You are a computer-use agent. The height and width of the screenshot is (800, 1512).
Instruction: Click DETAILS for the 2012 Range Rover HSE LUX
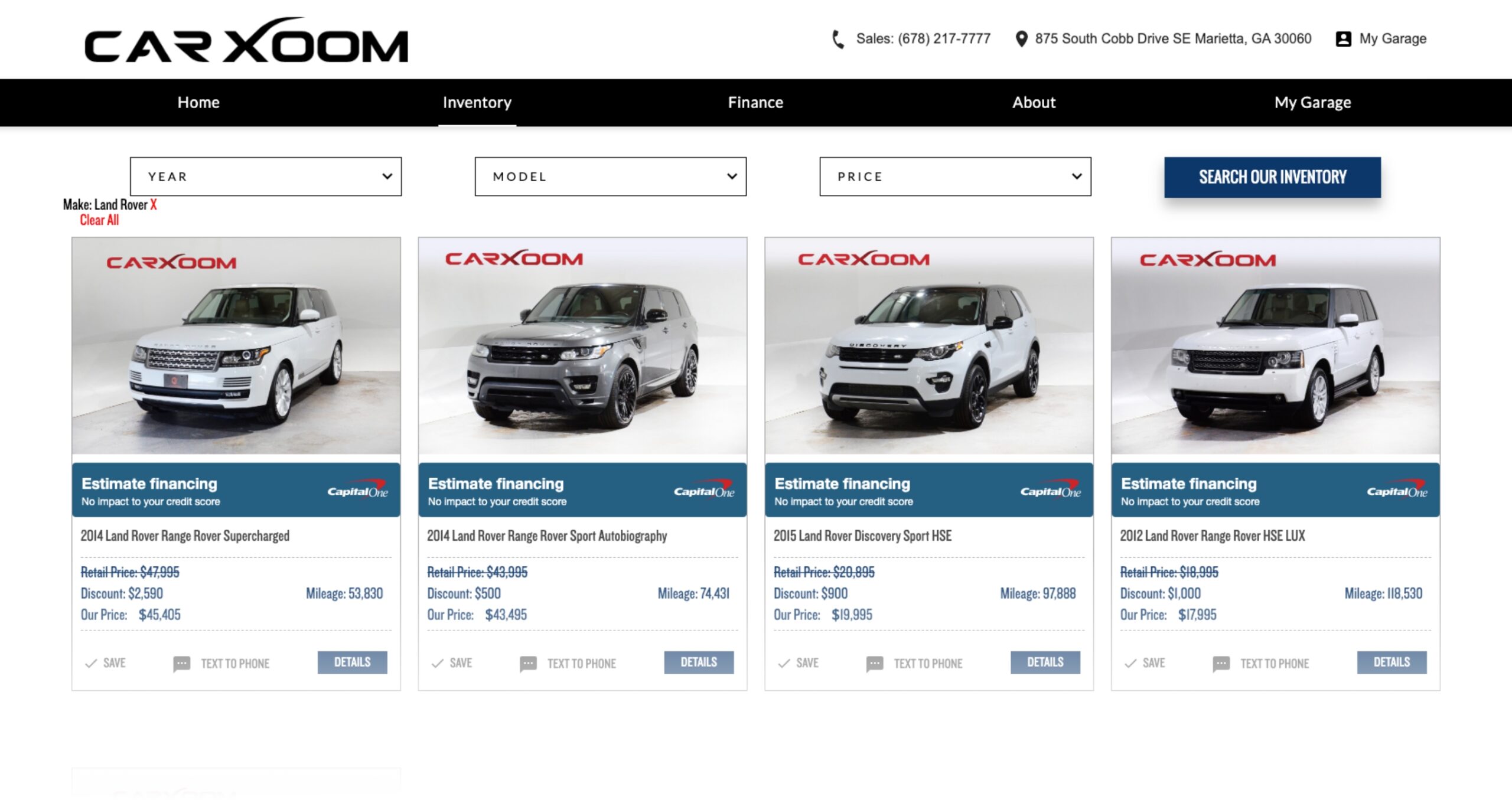click(x=1392, y=662)
